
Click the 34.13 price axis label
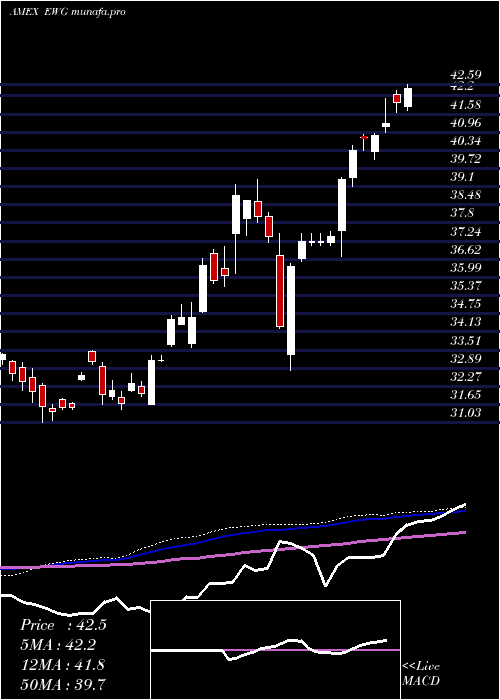coord(465,322)
